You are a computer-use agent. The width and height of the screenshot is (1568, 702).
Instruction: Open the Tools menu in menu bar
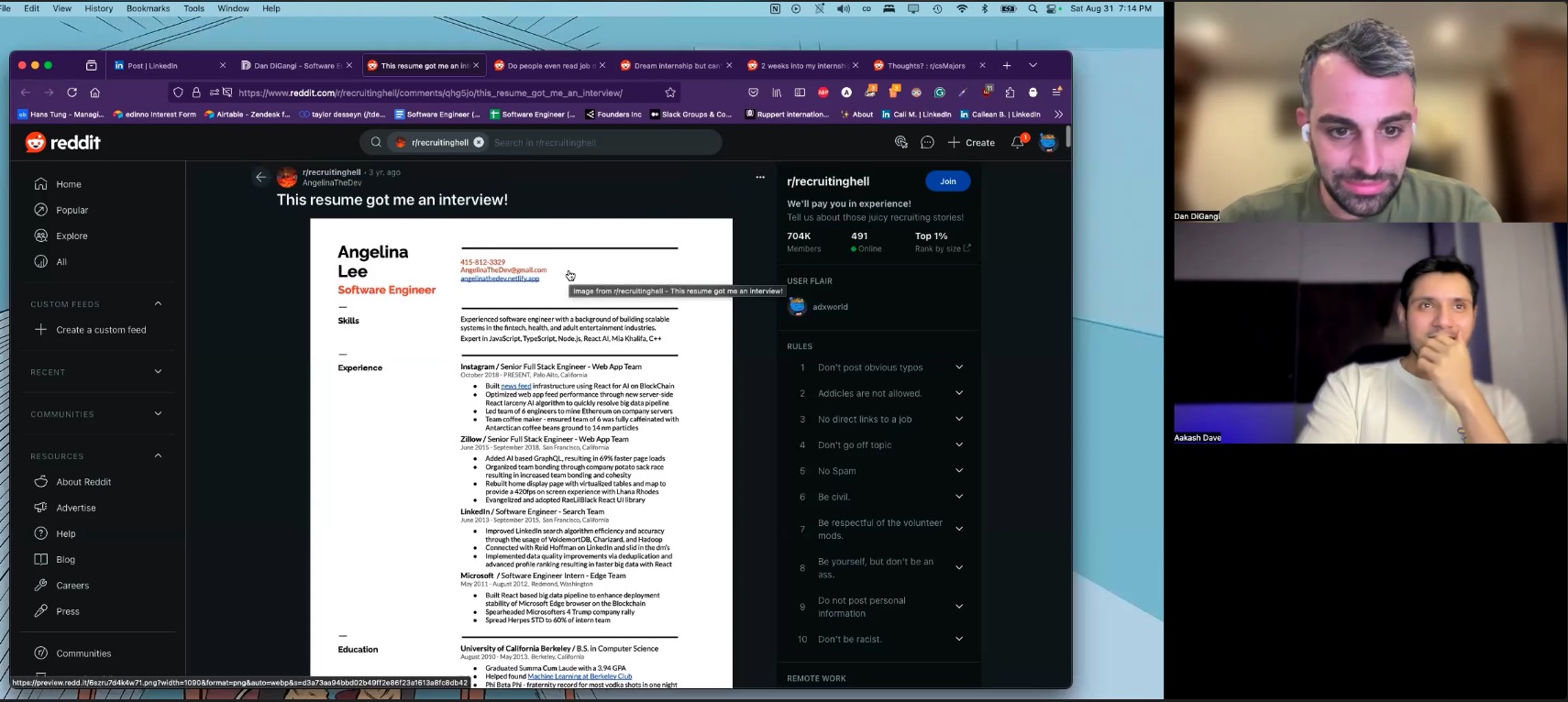(x=193, y=8)
